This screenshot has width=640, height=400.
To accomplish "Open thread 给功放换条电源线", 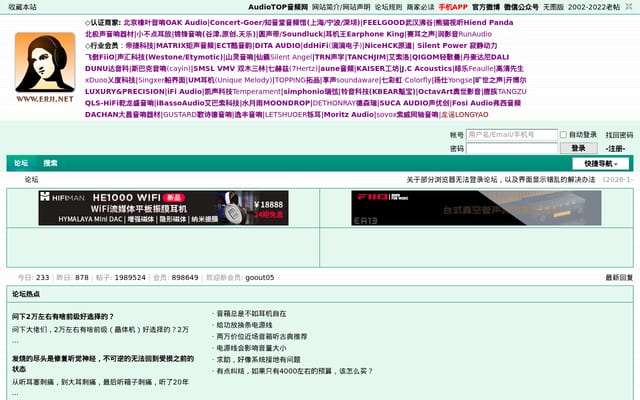I will (244, 325).
